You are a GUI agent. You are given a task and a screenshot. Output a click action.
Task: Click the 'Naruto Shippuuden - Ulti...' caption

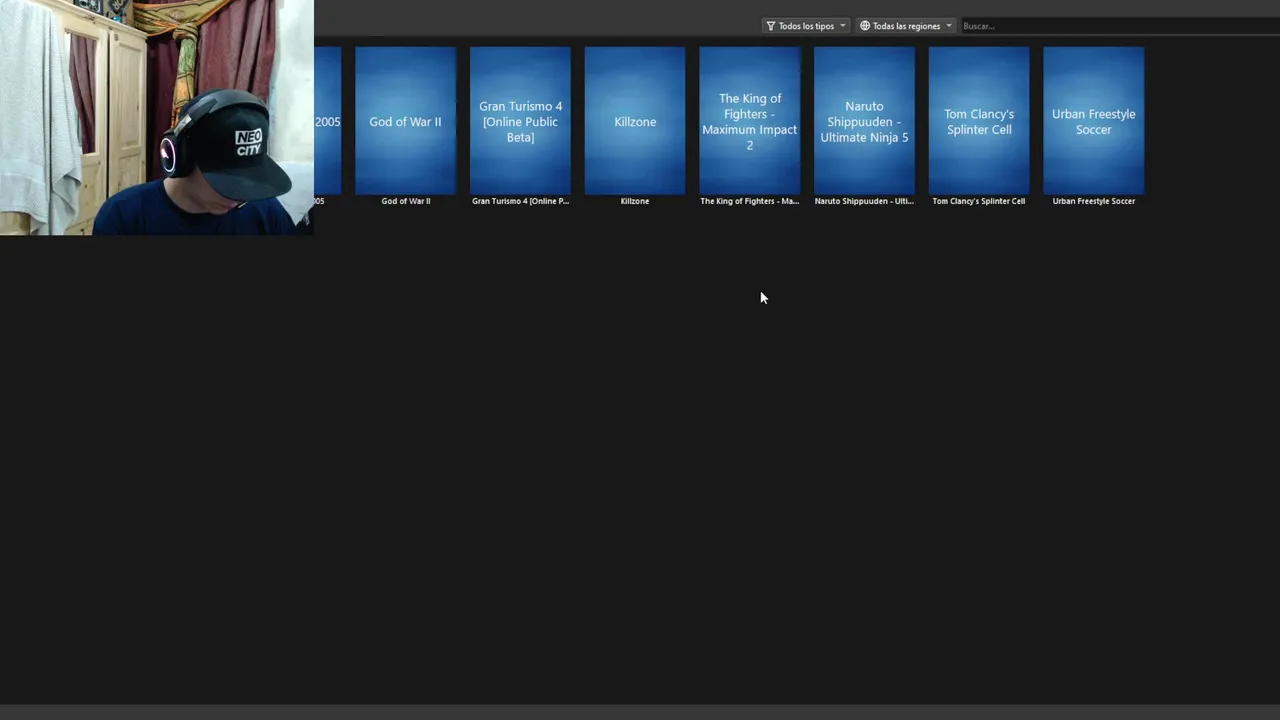(864, 201)
